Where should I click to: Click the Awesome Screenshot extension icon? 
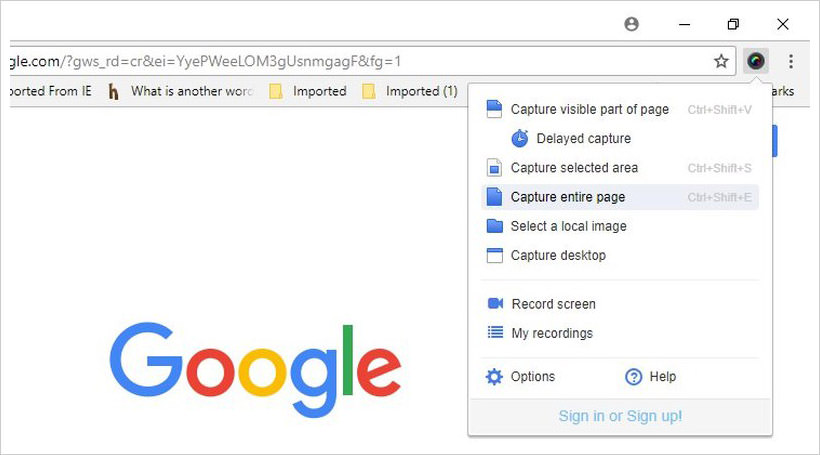[756, 61]
